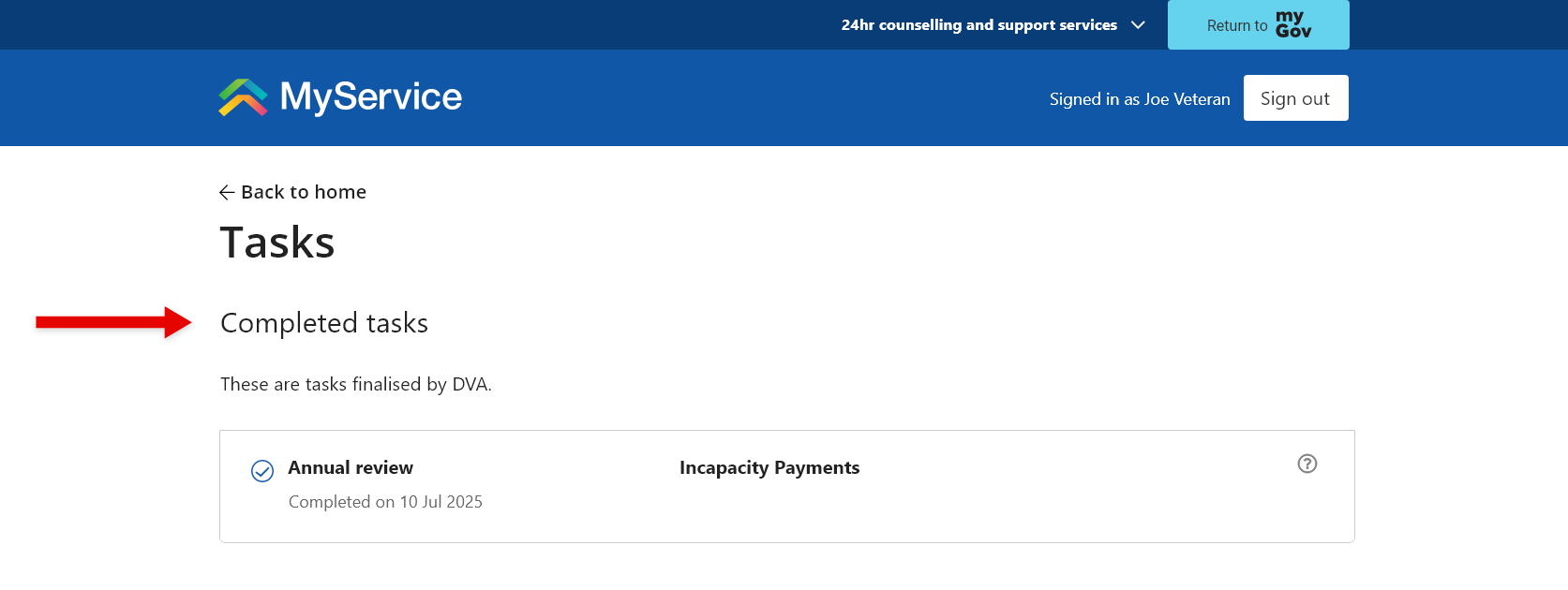This screenshot has height=590, width=1568.
Task: Click the Completed on 10 Jul 2025 date
Action: [x=385, y=502]
